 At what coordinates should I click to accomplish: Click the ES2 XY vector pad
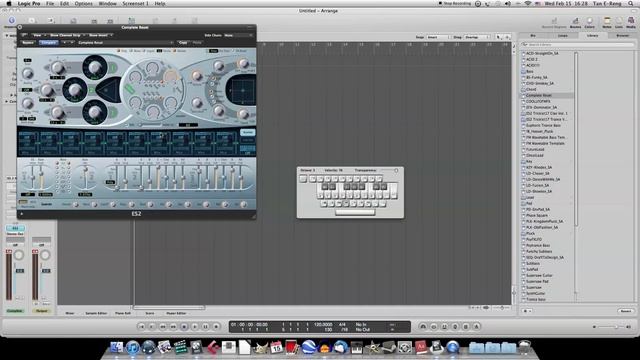point(242,90)
